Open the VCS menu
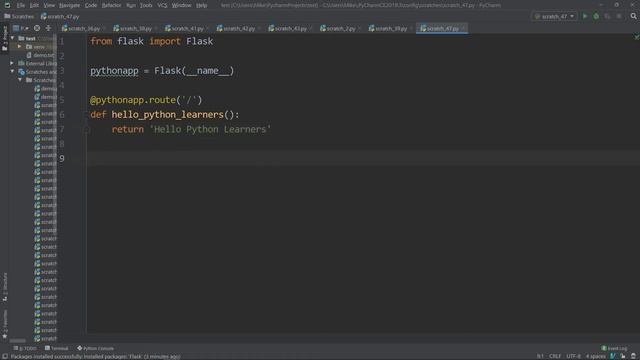640x360 pixels. pyautogui.click(x=162, y=5)
